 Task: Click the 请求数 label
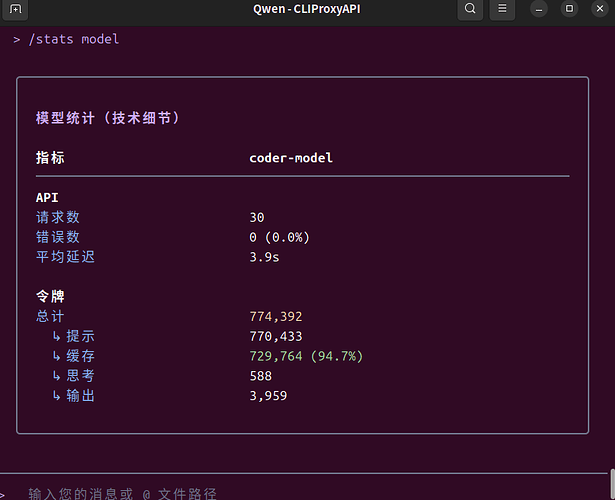click(58, 217)
